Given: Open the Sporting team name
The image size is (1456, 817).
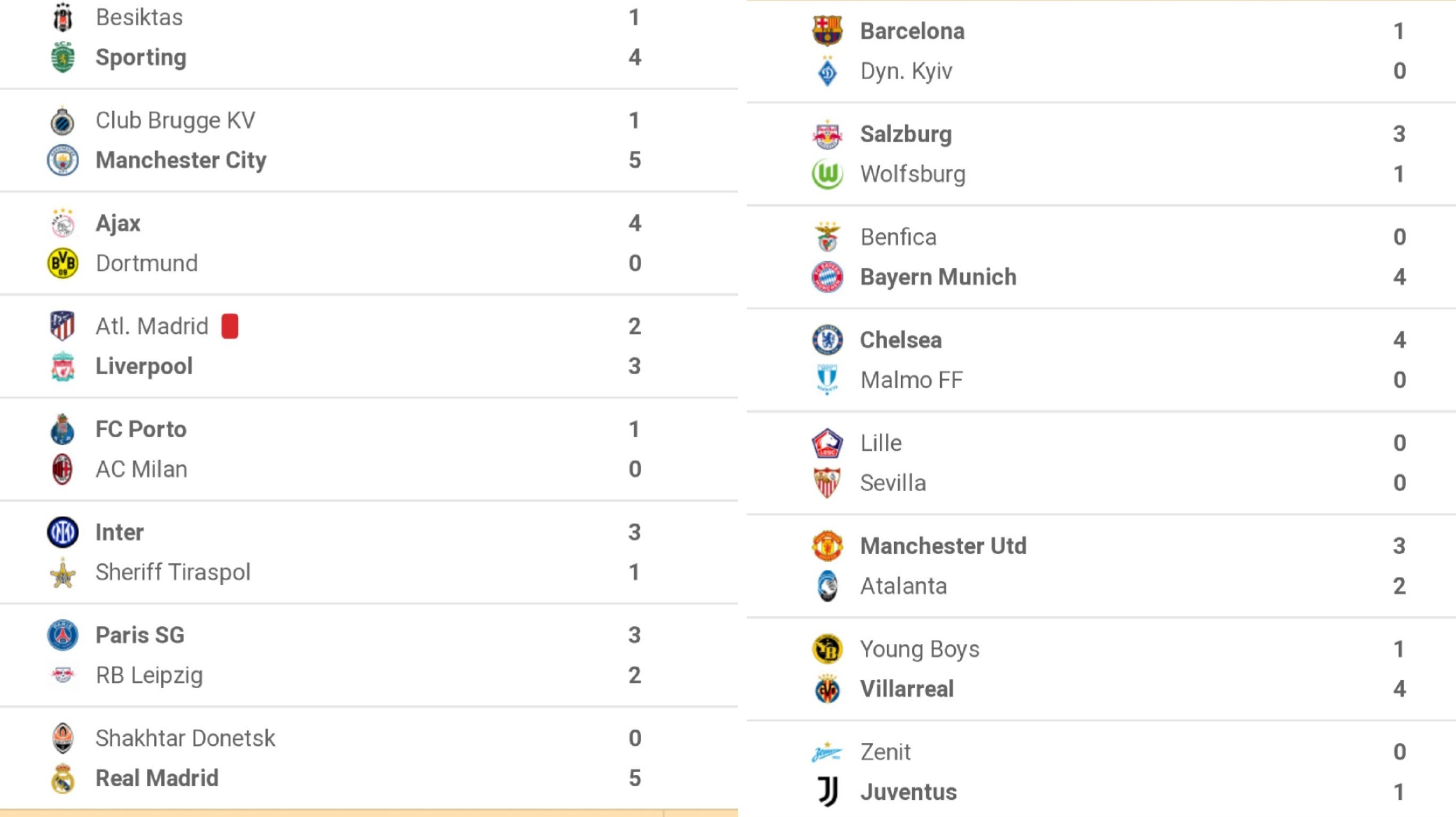Looking at the screenshot, I should (140, 58).
